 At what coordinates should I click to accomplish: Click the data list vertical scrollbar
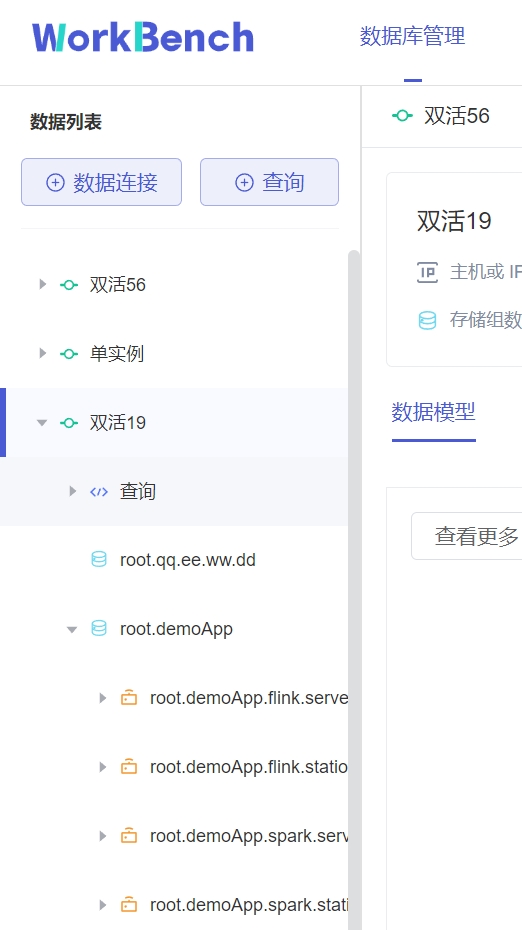pos(354,590)
